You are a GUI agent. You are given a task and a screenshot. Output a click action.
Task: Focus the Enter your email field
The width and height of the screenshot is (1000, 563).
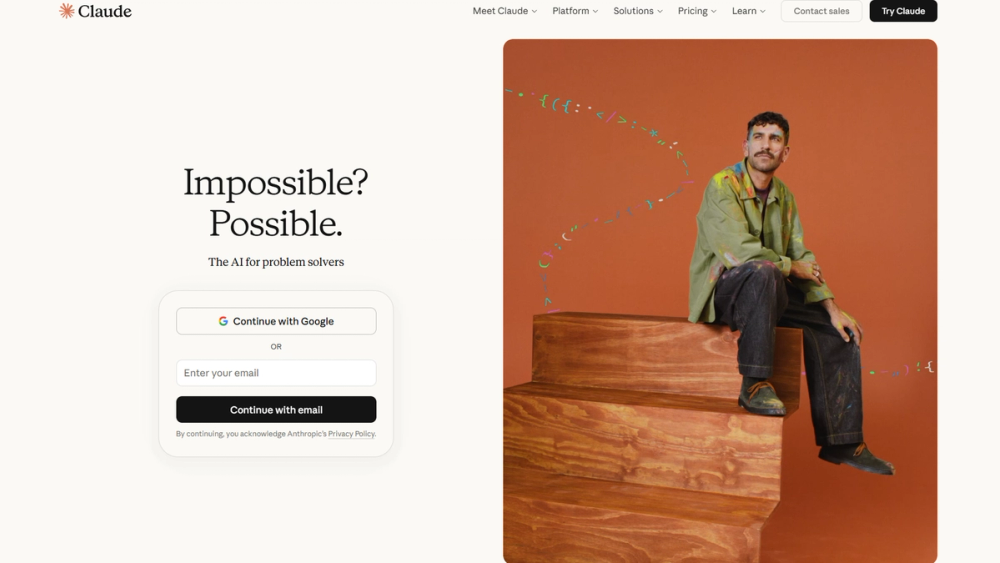(276, 373)
